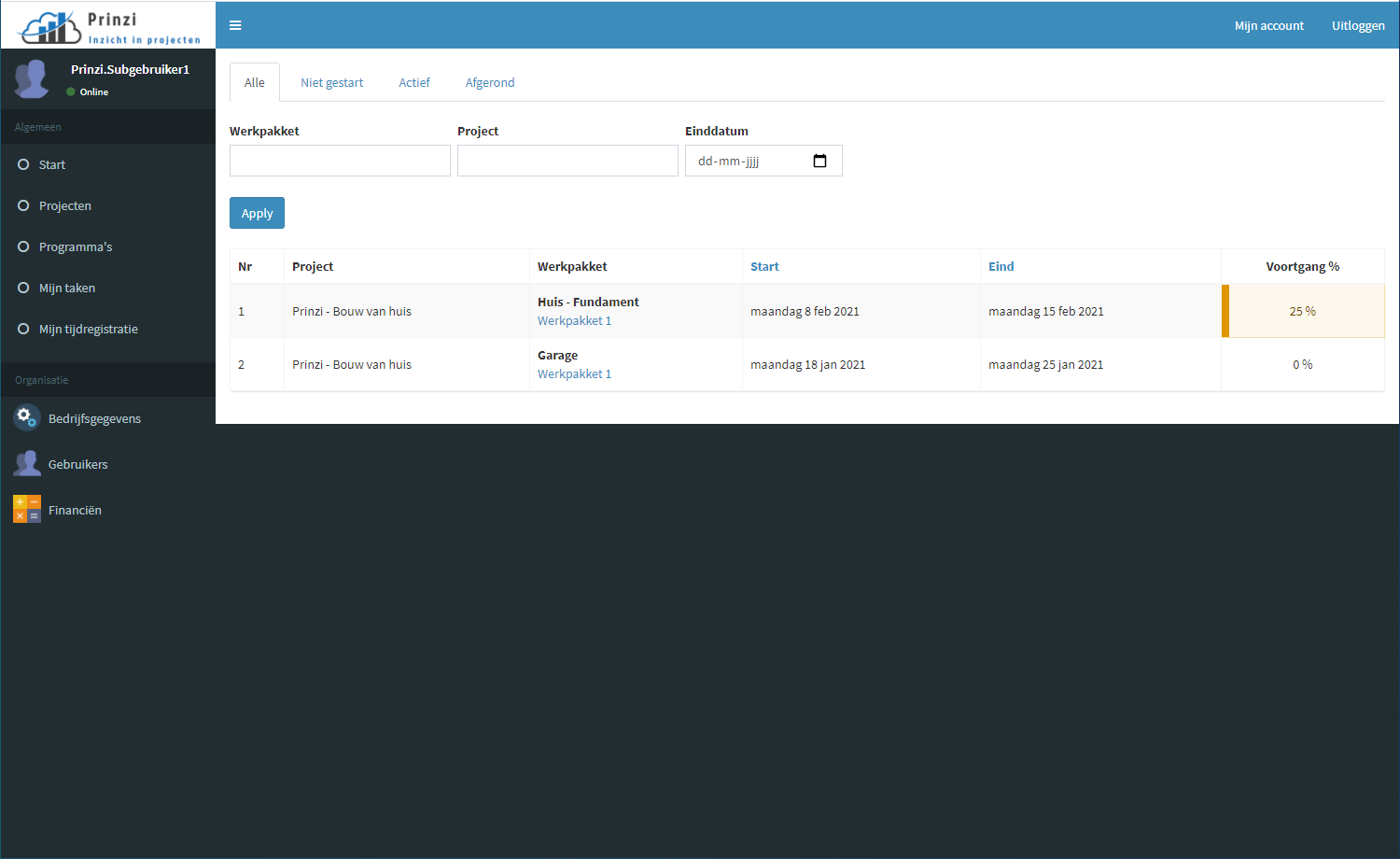The width and height of the screenshot is (1400, 859).
Task: Switch to the Actief tab
Action: click(x=414, y=82)
